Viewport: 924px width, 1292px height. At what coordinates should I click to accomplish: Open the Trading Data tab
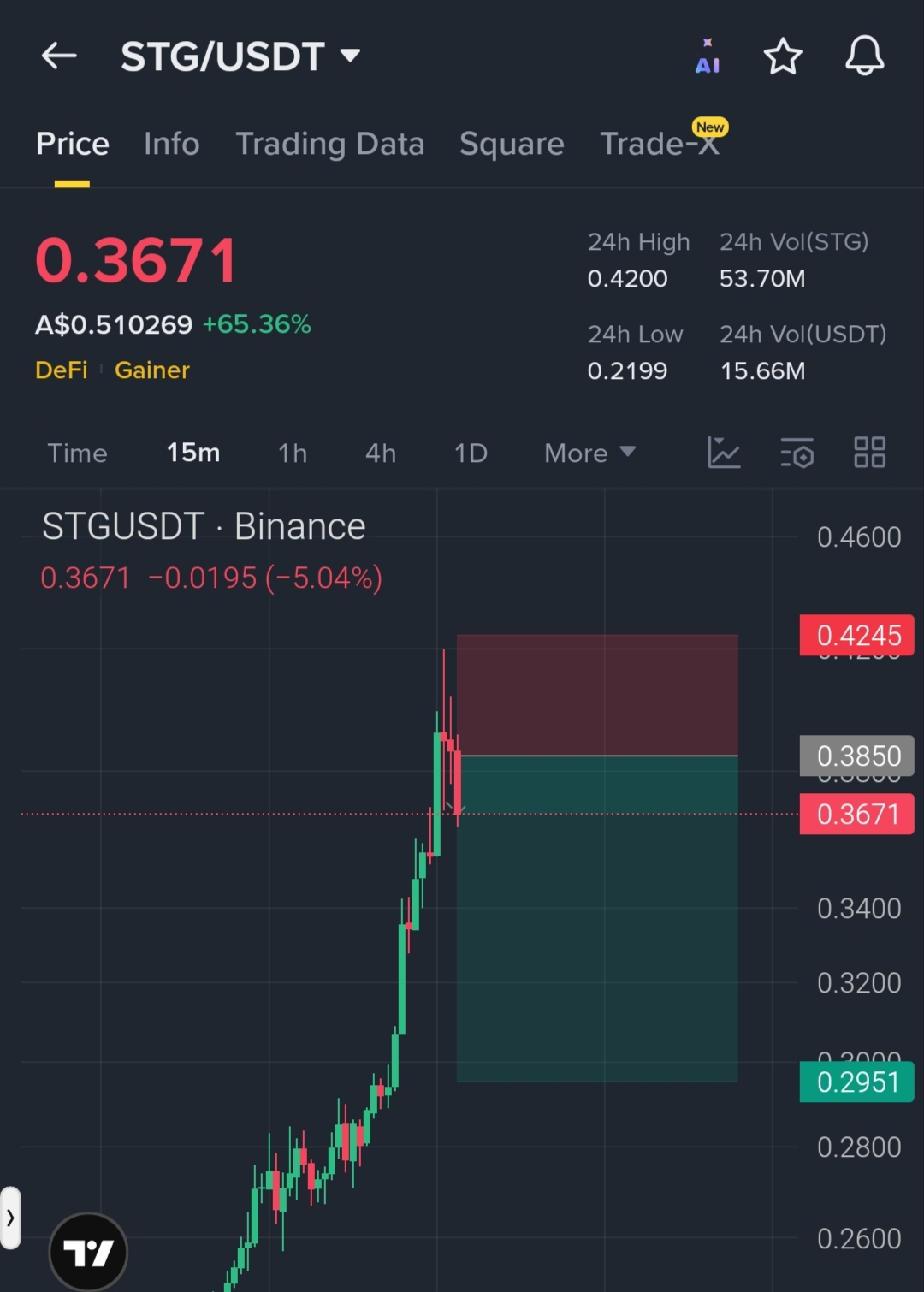pyautogui.click(x=330, y=144)
